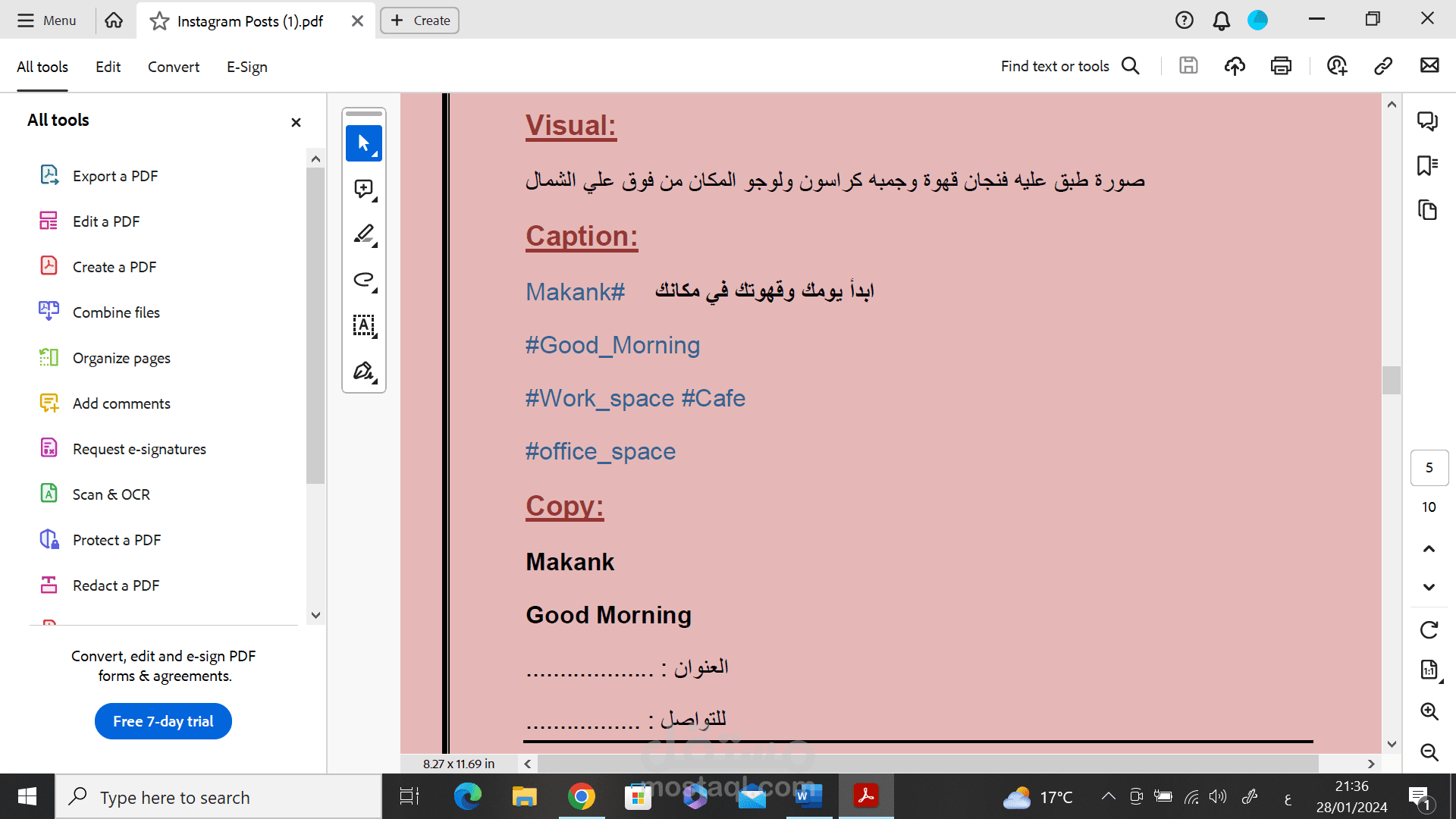Open Microsoft Edge from taskbar
Viewport: 1456px width, 819px height.
tap(467, 796)
